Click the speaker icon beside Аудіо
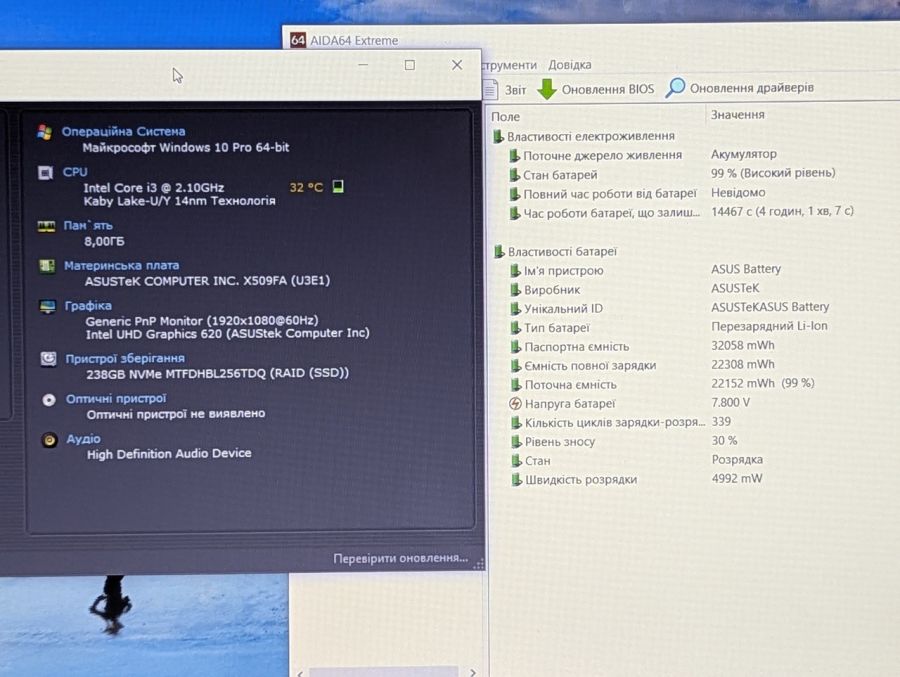 (x=49, y=440)
